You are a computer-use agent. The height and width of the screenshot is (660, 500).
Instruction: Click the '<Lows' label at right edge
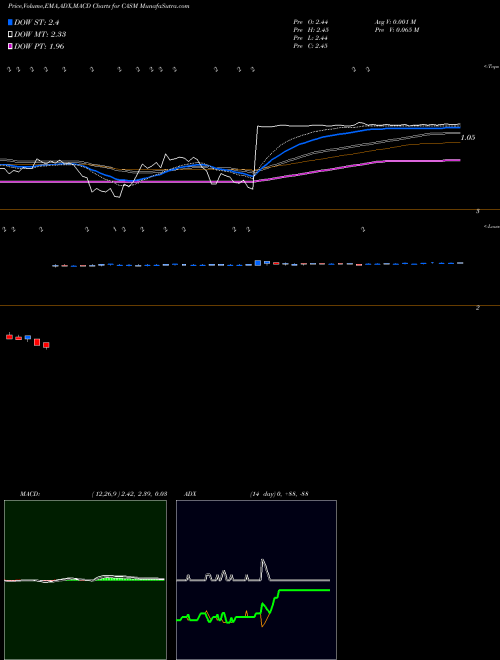coord(492,226)
